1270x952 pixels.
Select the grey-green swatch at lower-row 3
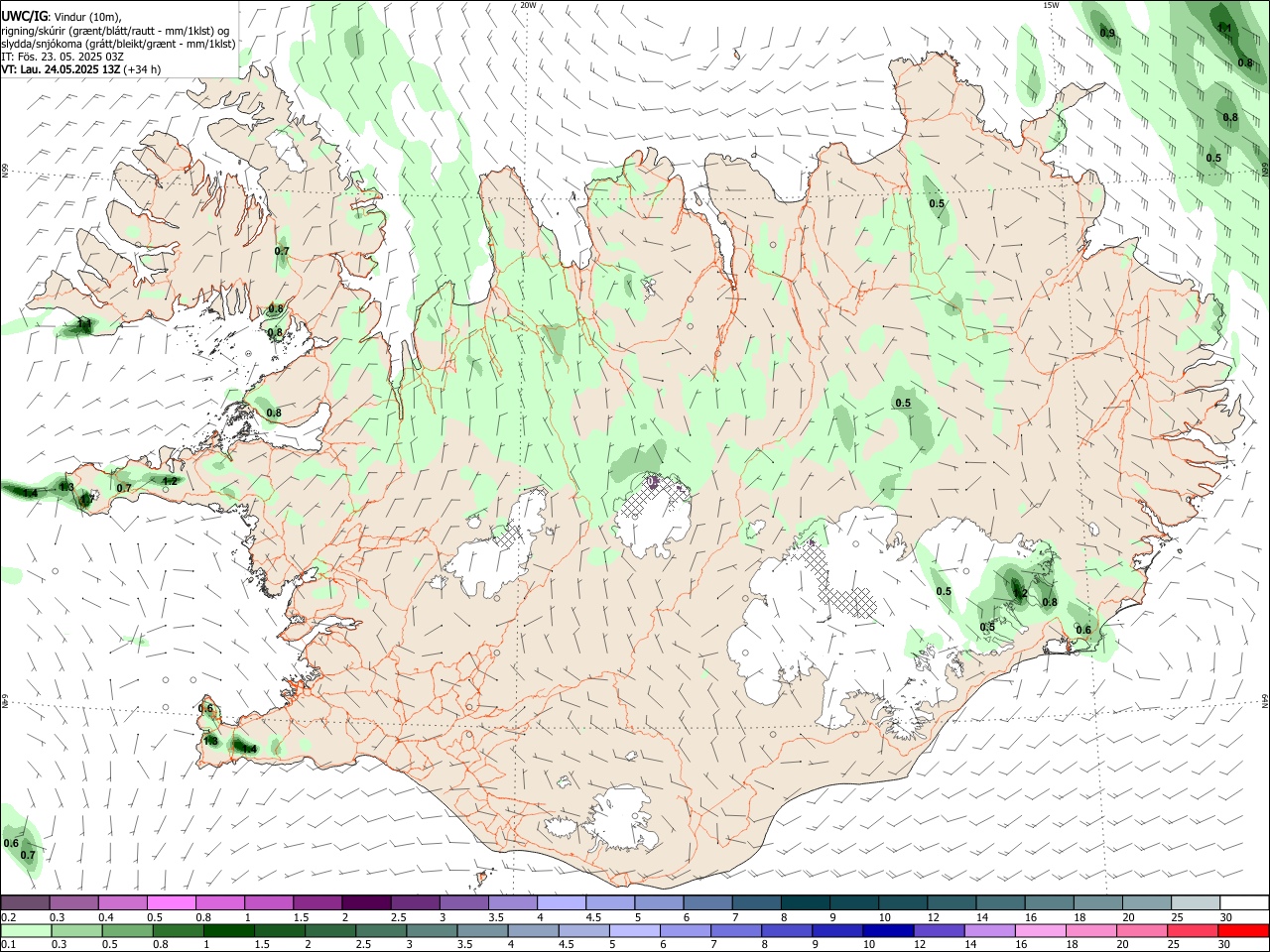pyautogui.click(x=432, y=930)
